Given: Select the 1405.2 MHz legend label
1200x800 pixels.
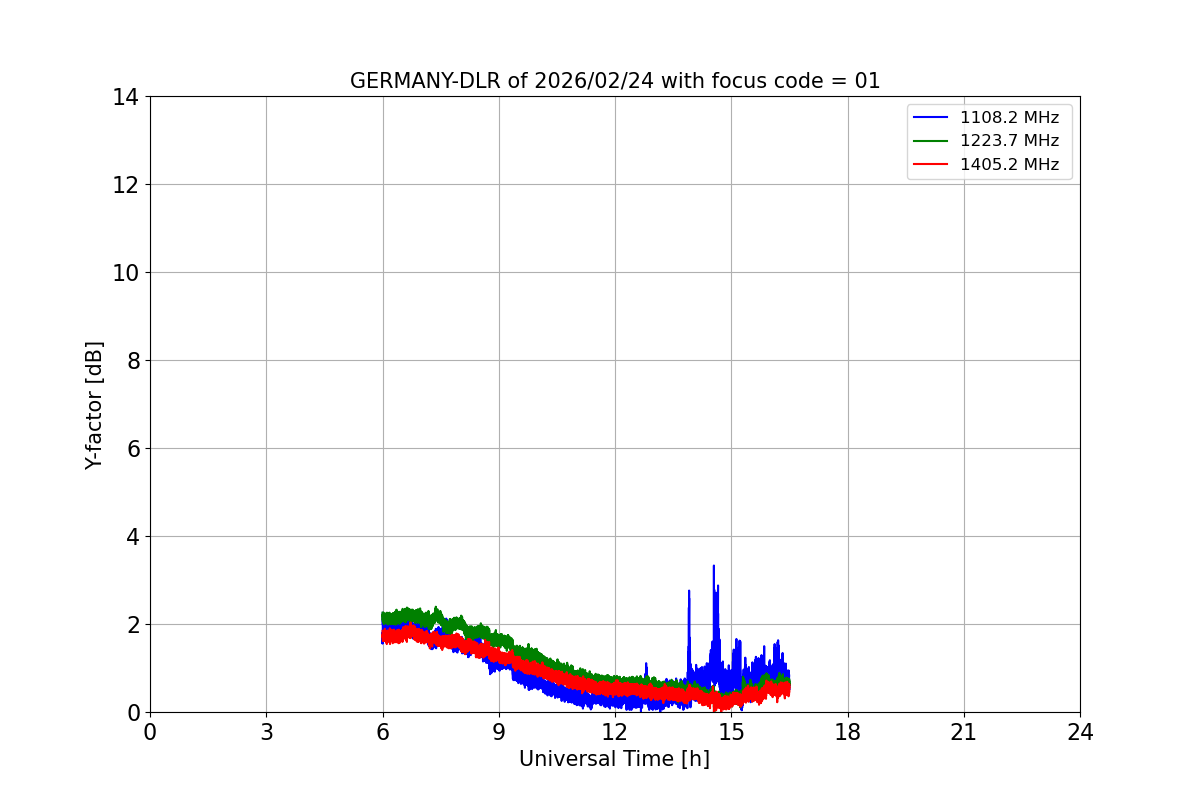Looking at the screenshot, I should 1009,164.
